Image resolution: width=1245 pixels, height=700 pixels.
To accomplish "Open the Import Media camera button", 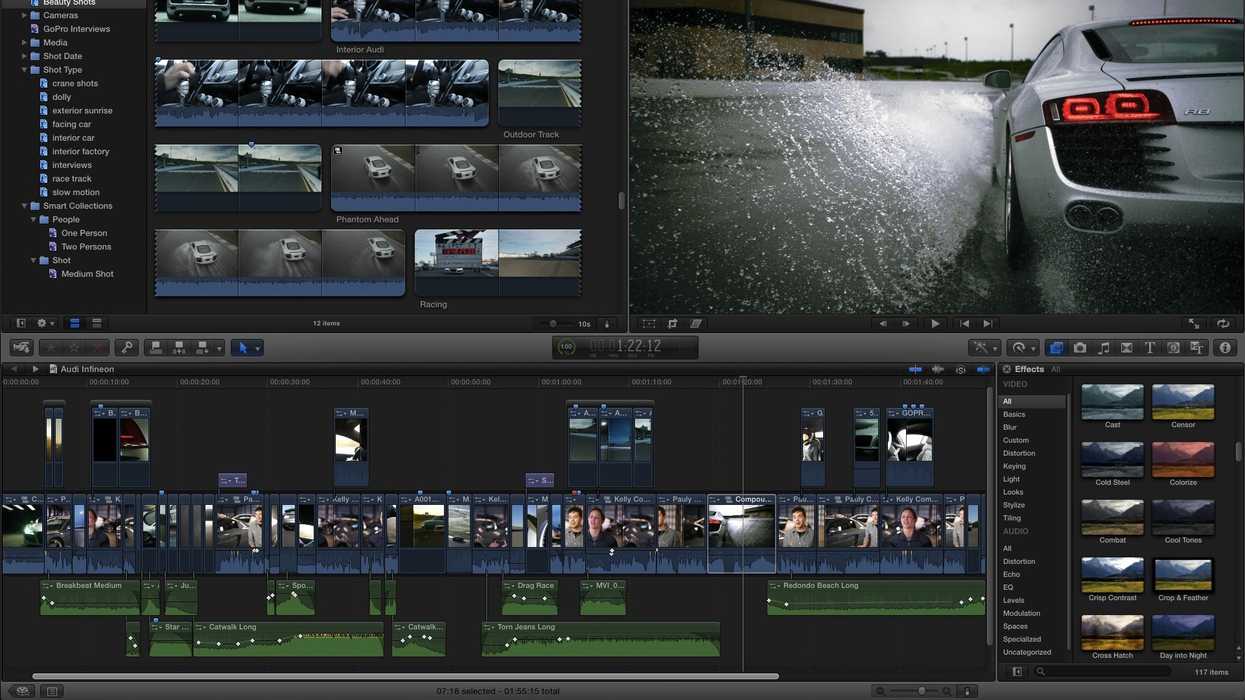I will click(x=21, y=348).
